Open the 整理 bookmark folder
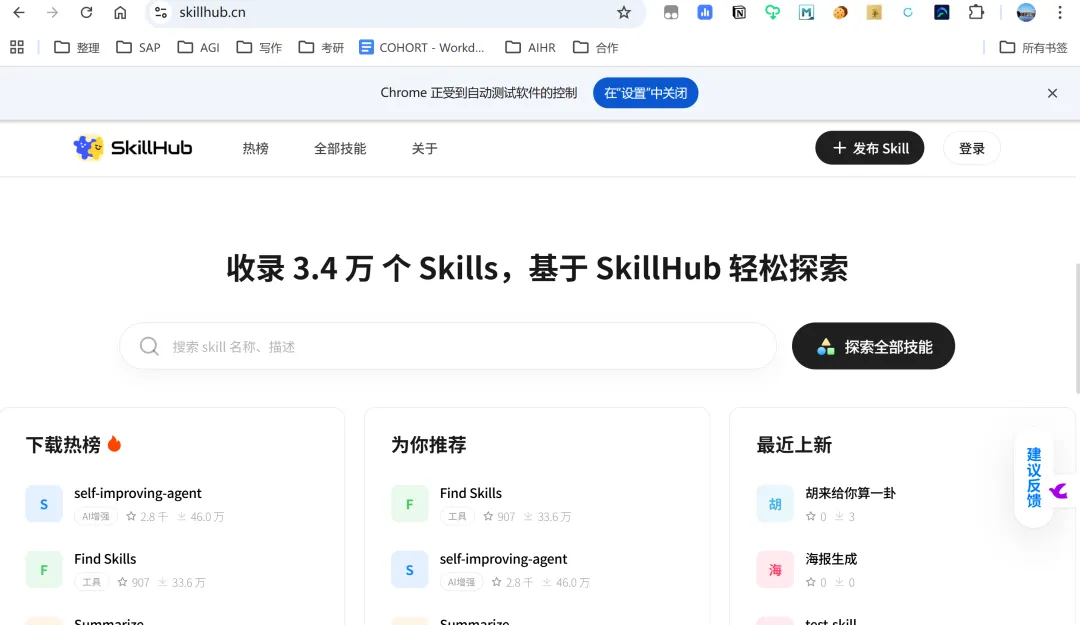The image size is (1080, 625). click(76, 47)
